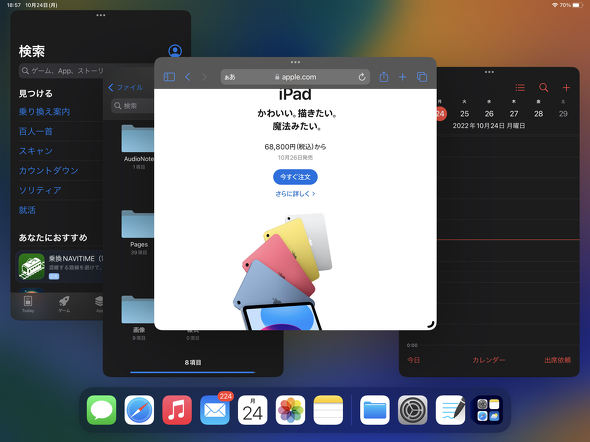Viewport: 590px width, 442px height.
Task: Open Safari share sheet
Action: (384, 77)
